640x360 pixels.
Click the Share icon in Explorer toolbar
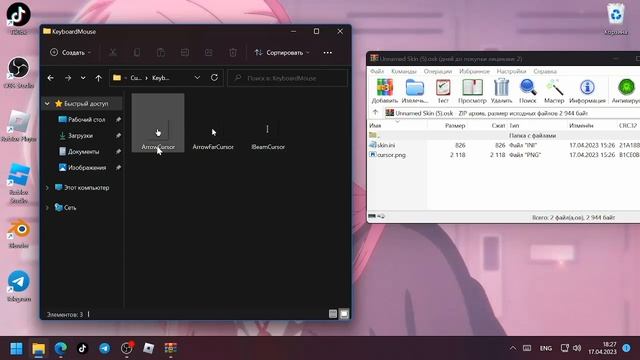[x=209, y=53]
